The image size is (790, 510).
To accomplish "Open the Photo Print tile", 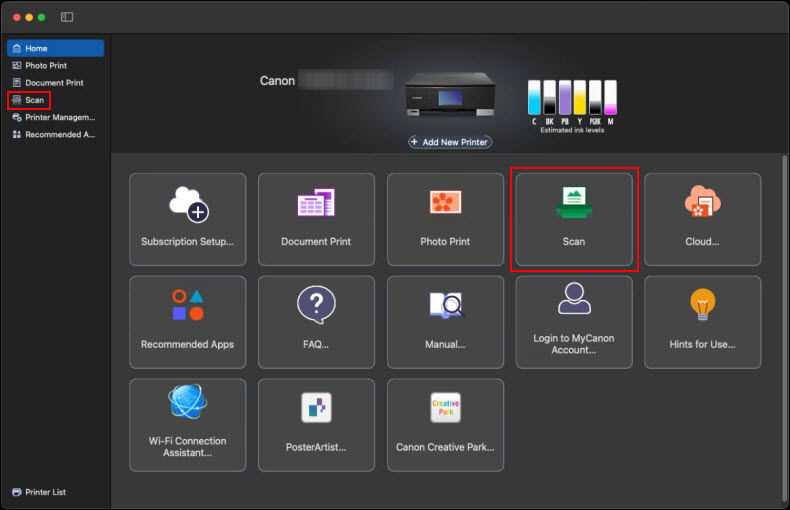I will 445,219.
